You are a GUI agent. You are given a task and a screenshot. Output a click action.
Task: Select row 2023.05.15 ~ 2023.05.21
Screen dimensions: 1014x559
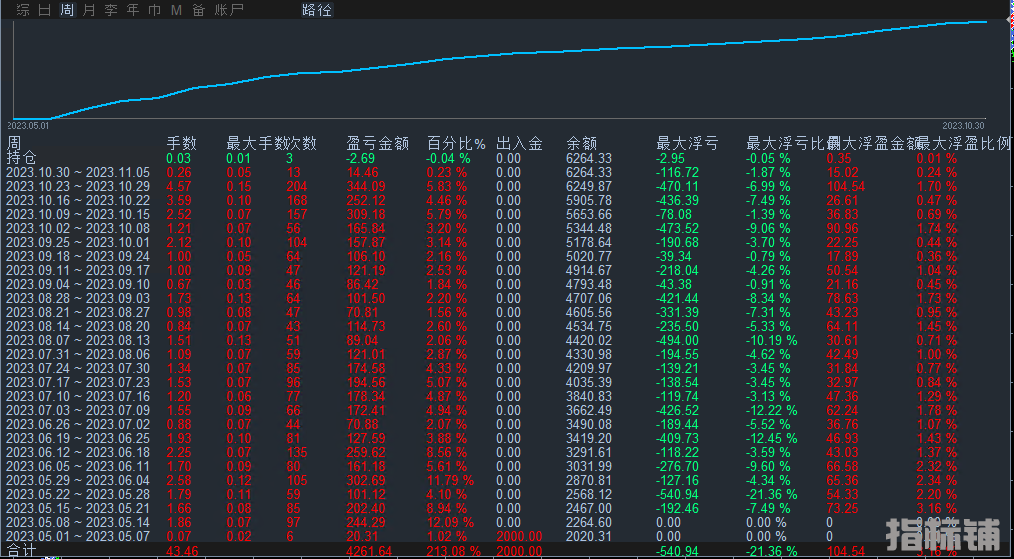point(78,509)
